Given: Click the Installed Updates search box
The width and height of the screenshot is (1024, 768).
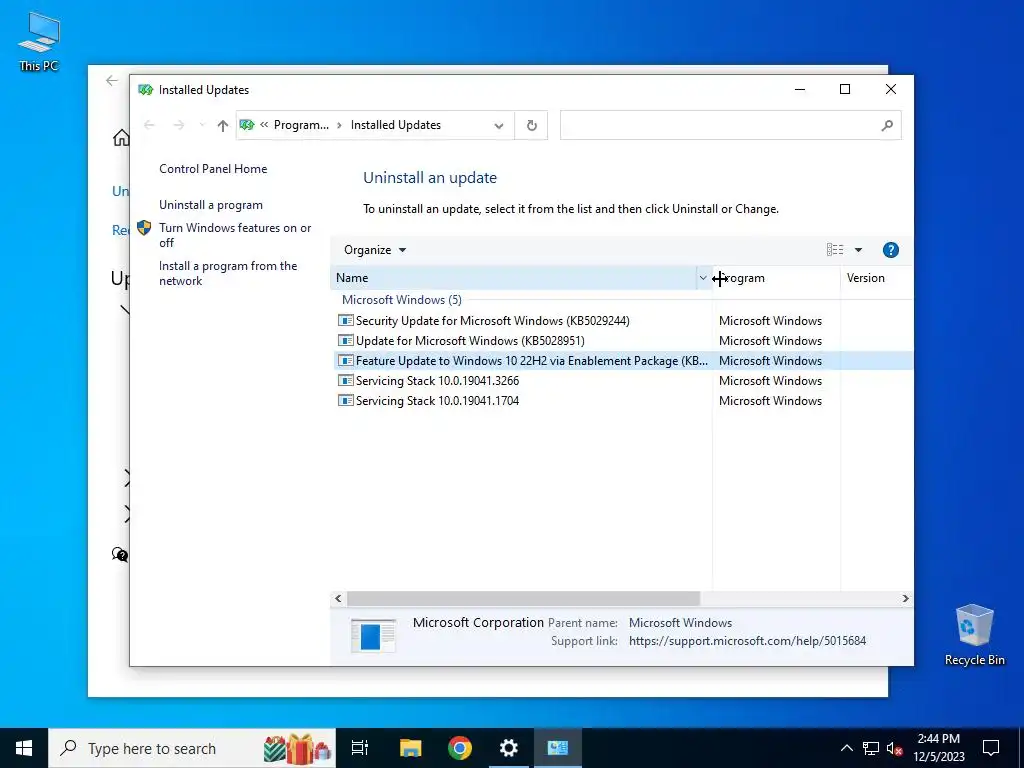Looking at the screenshot, I should point(730,125).
